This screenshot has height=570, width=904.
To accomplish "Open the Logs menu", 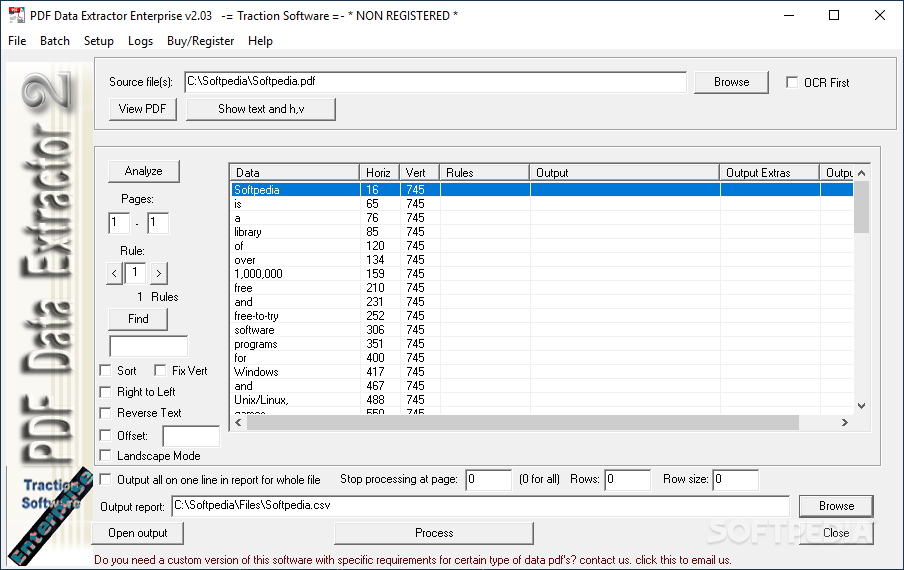I will (x=140, y=41).
